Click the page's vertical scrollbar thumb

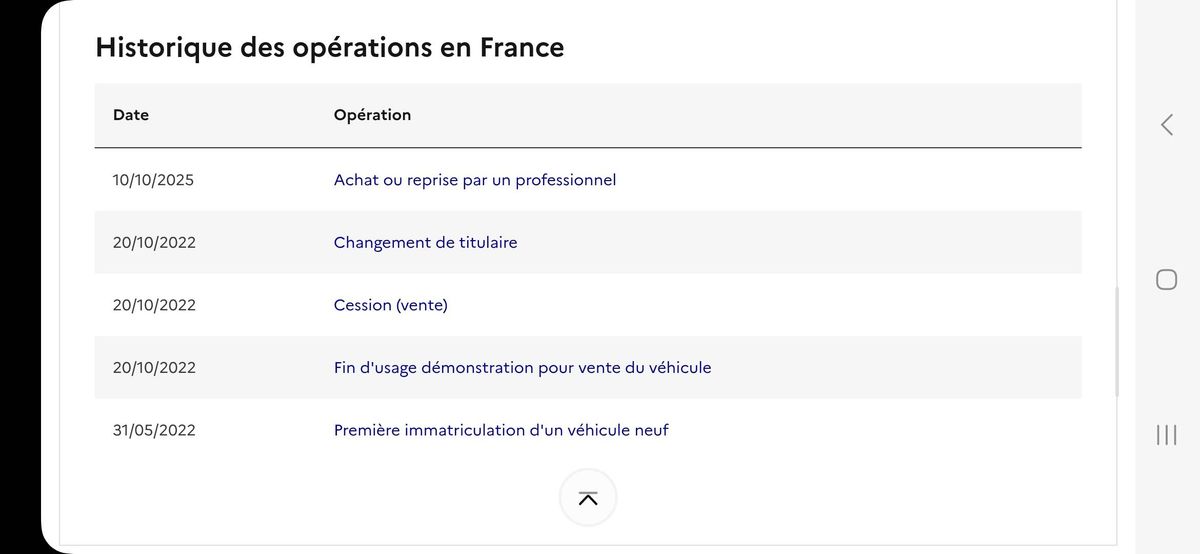(1116, 342)
